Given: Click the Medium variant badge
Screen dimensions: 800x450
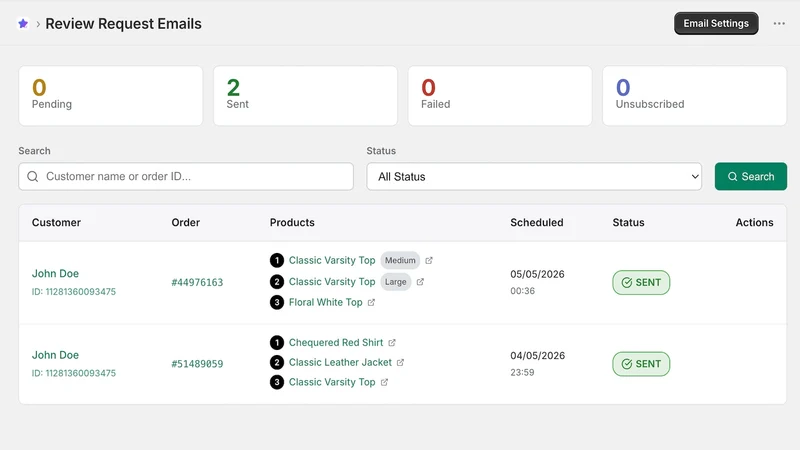Looking at the screenshot, I should (400, 260).
